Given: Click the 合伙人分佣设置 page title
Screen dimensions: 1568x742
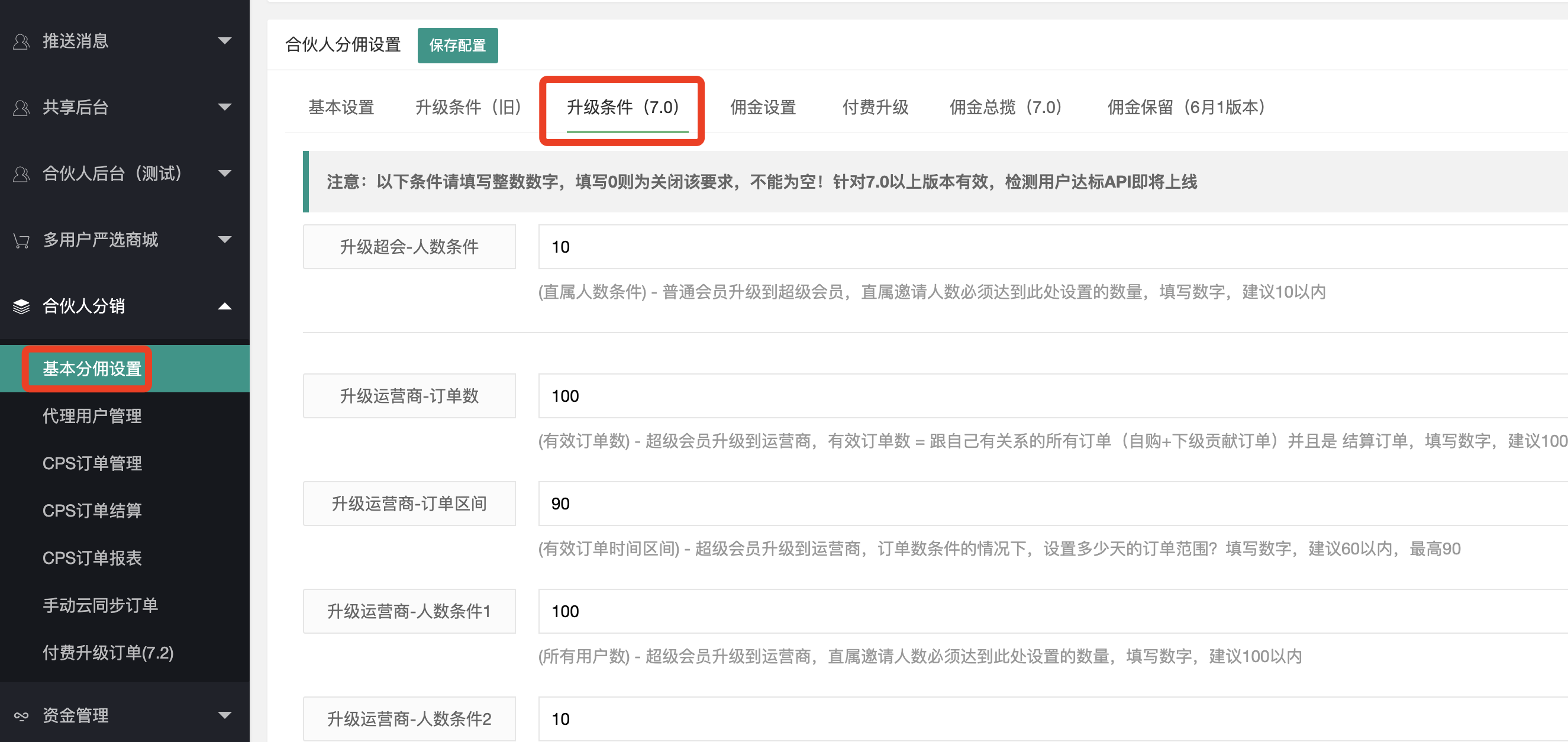Looking at the screenshot, I should tap(343, 45).
